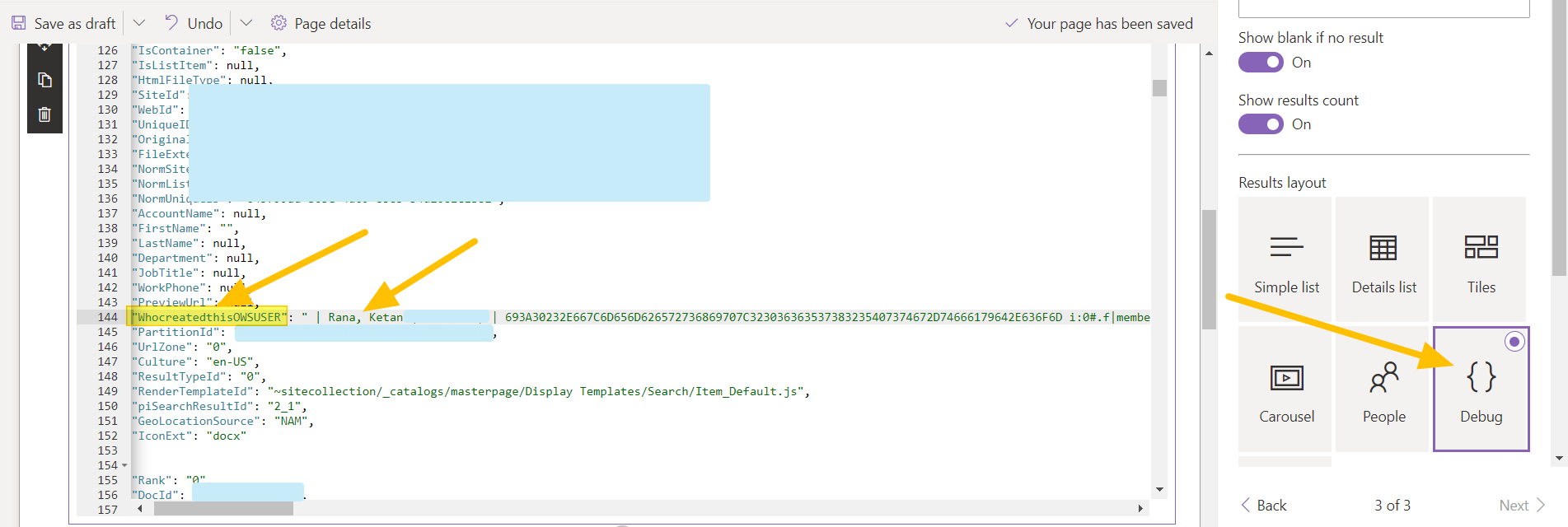The width and height of the screenshot is (1568, 527).
Task: Open the Save as draft dropdown arrow
Action: click(139, 23)
